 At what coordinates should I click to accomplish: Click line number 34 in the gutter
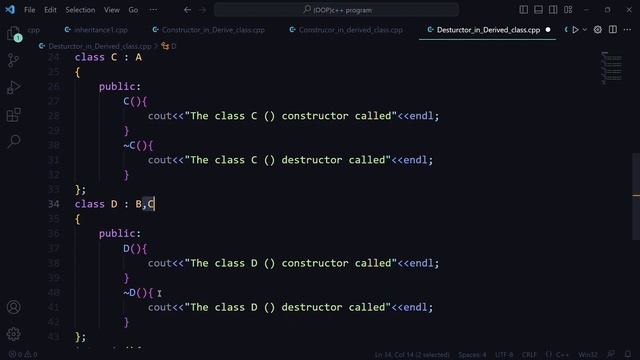[53, 204]
